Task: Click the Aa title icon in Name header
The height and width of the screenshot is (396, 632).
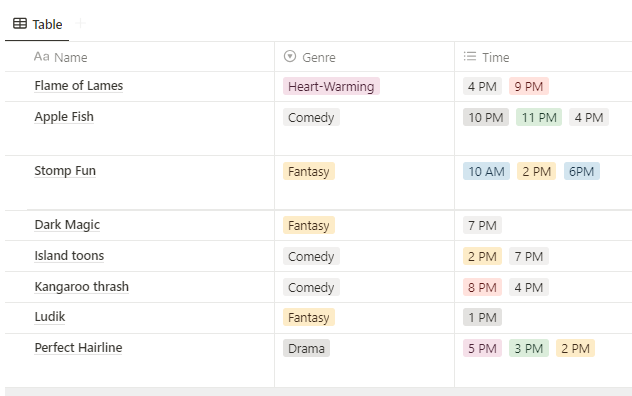Action: click(42, 57)
